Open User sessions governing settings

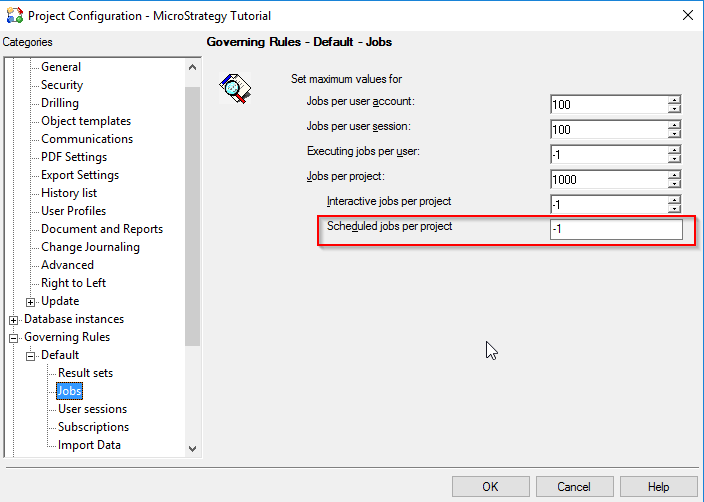[x=92, y=409]
